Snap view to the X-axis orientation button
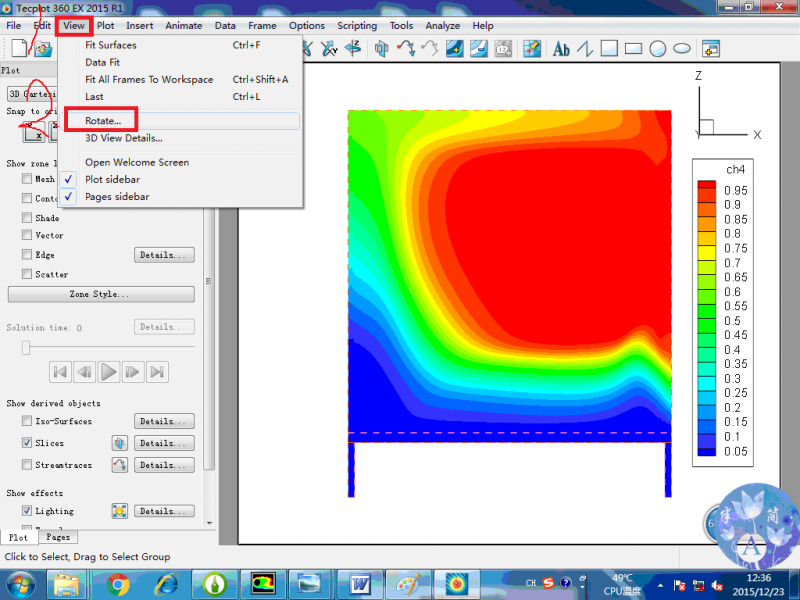The image size is (800, 600). click(34, 132)
